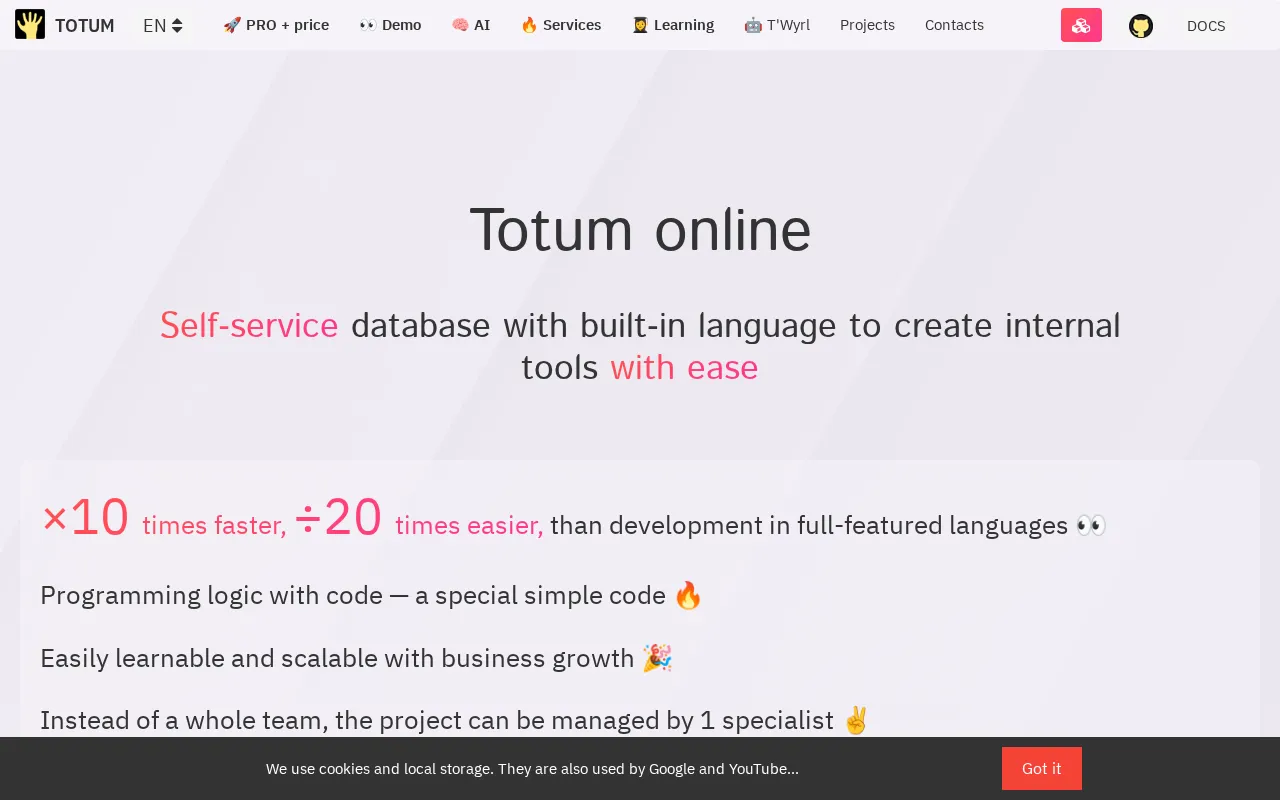Click the Instead of a whole team line

pos(455,721)
